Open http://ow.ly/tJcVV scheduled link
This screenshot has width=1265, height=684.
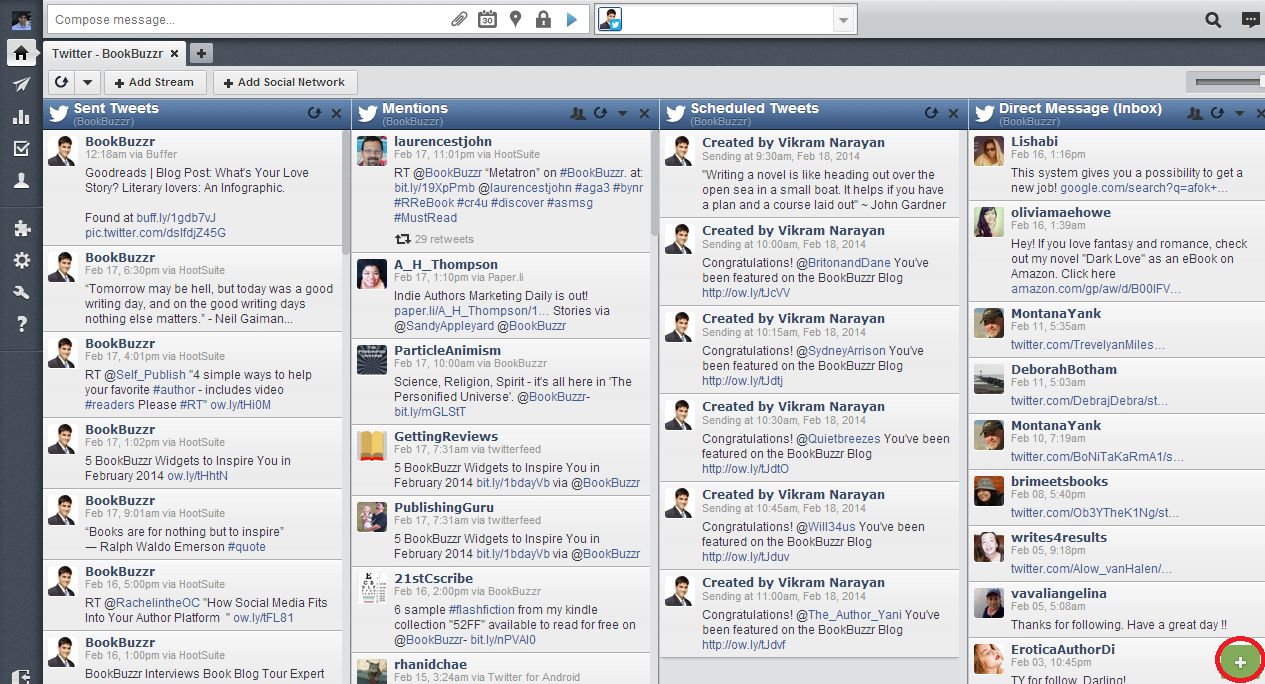click(746, 293)
